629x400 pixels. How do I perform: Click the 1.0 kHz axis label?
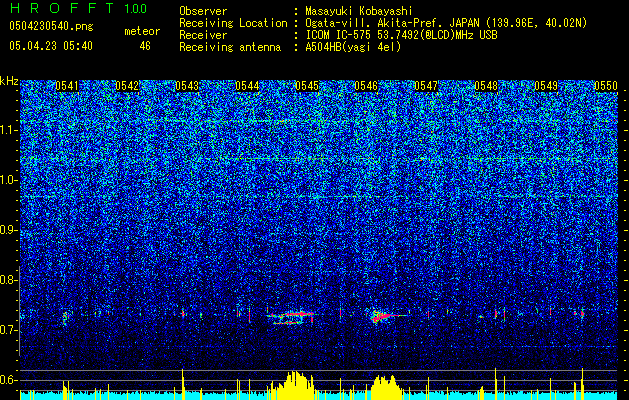8,180
